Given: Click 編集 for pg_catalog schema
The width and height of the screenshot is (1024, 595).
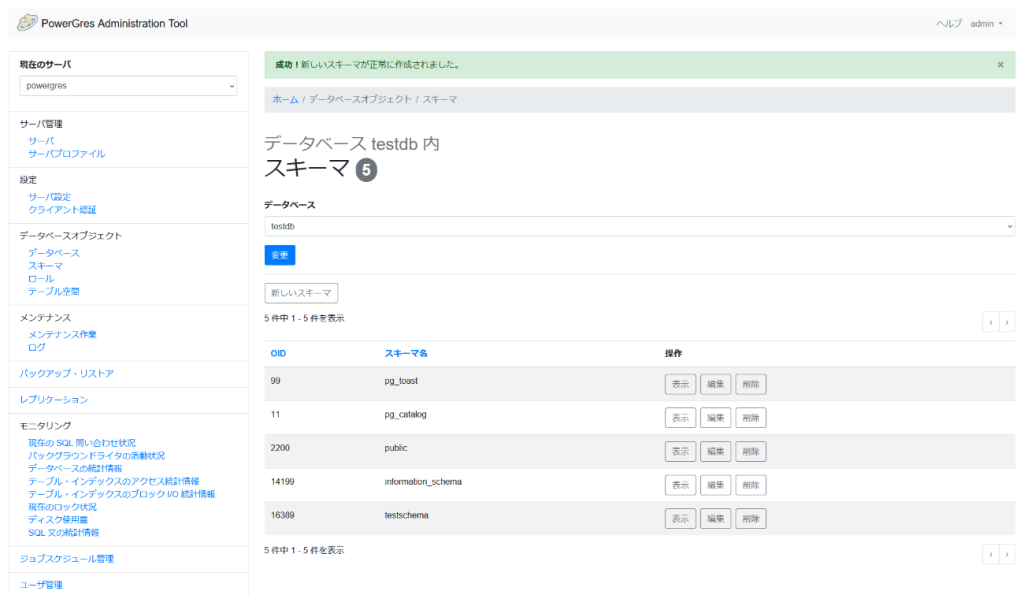Looking at the screenshot, I should coord(716,418).
